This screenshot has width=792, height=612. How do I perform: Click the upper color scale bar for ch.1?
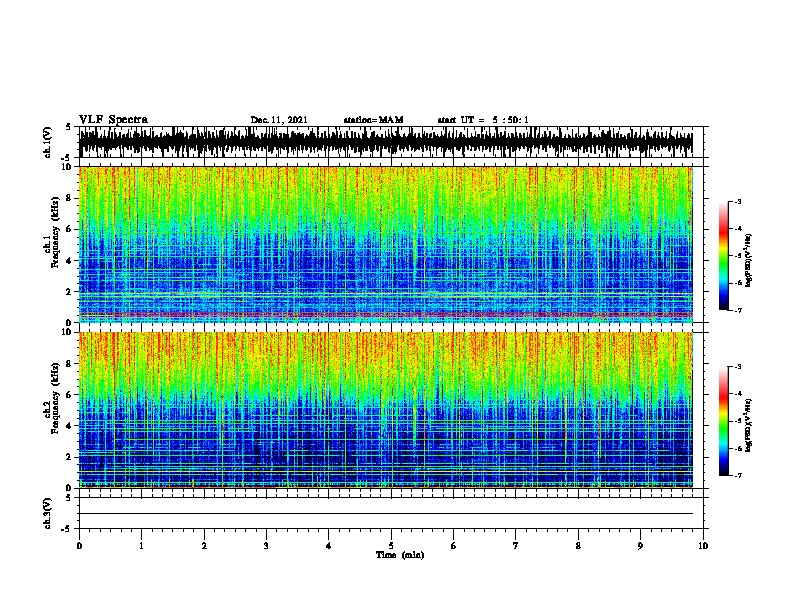(x=723, y=256)
